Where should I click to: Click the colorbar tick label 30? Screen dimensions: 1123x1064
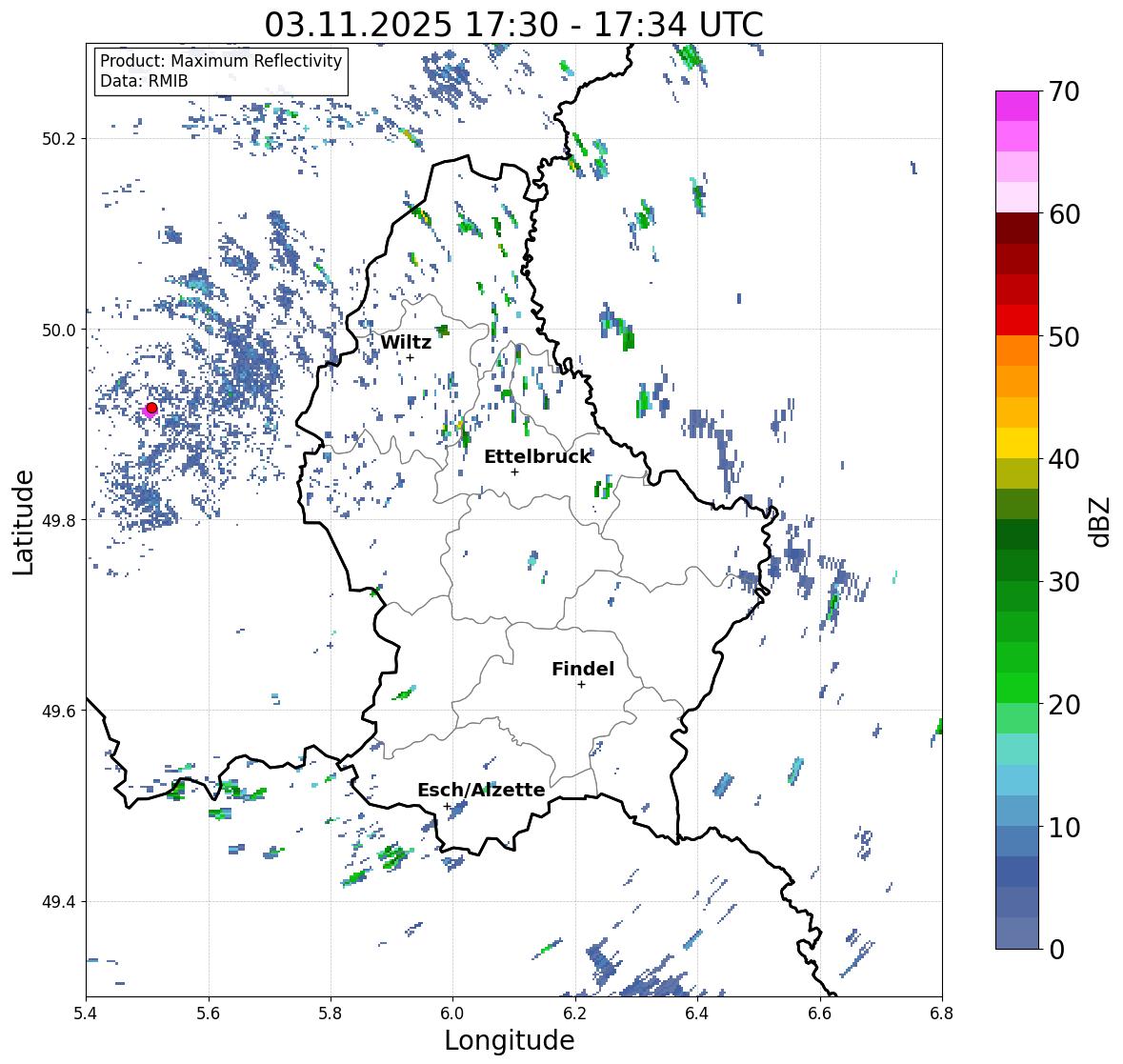[1064, 582]
